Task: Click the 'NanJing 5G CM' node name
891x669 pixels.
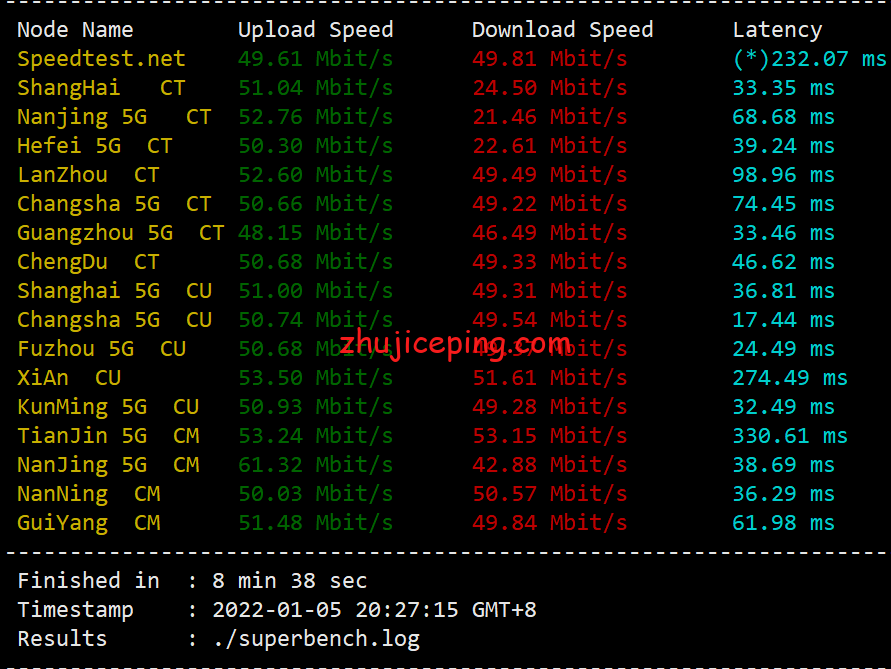Action: click(x=108, y=464)
